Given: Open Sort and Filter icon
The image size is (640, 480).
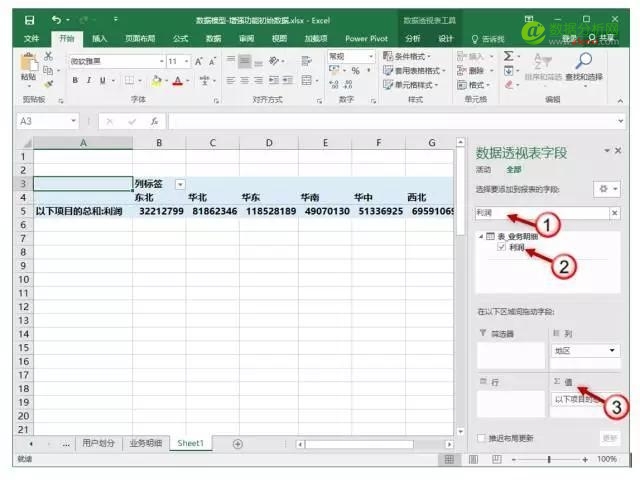Looking at the screenshot, I should [543, 61].
